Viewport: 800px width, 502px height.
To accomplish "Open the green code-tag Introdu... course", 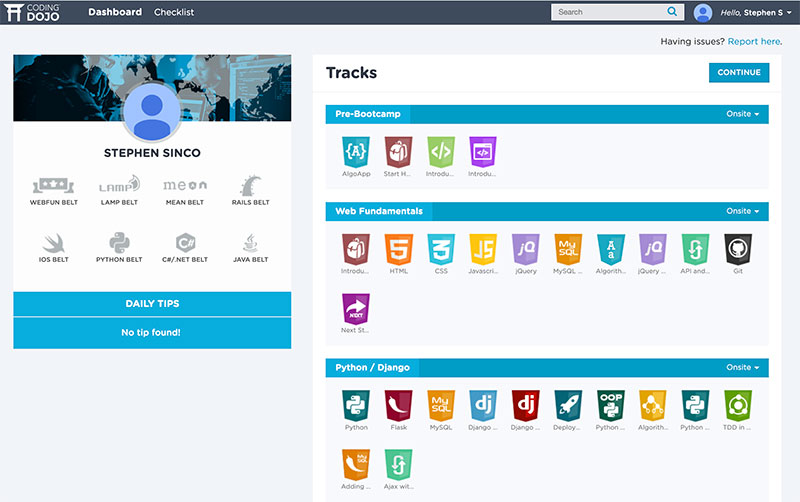I will (441, 152).
